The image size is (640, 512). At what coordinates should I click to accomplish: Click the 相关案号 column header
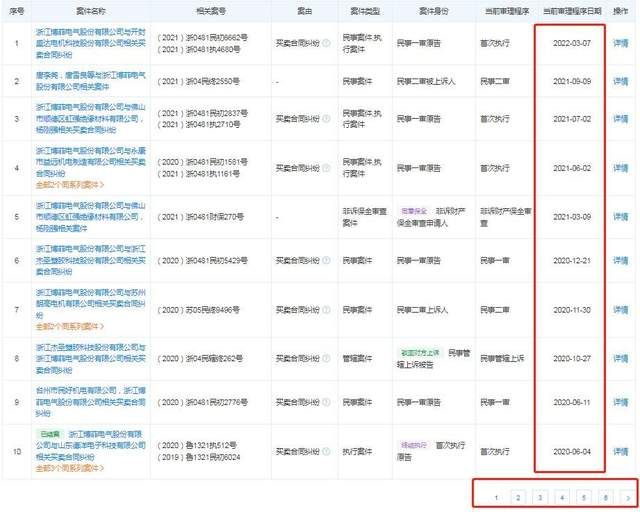pos(211,11)
